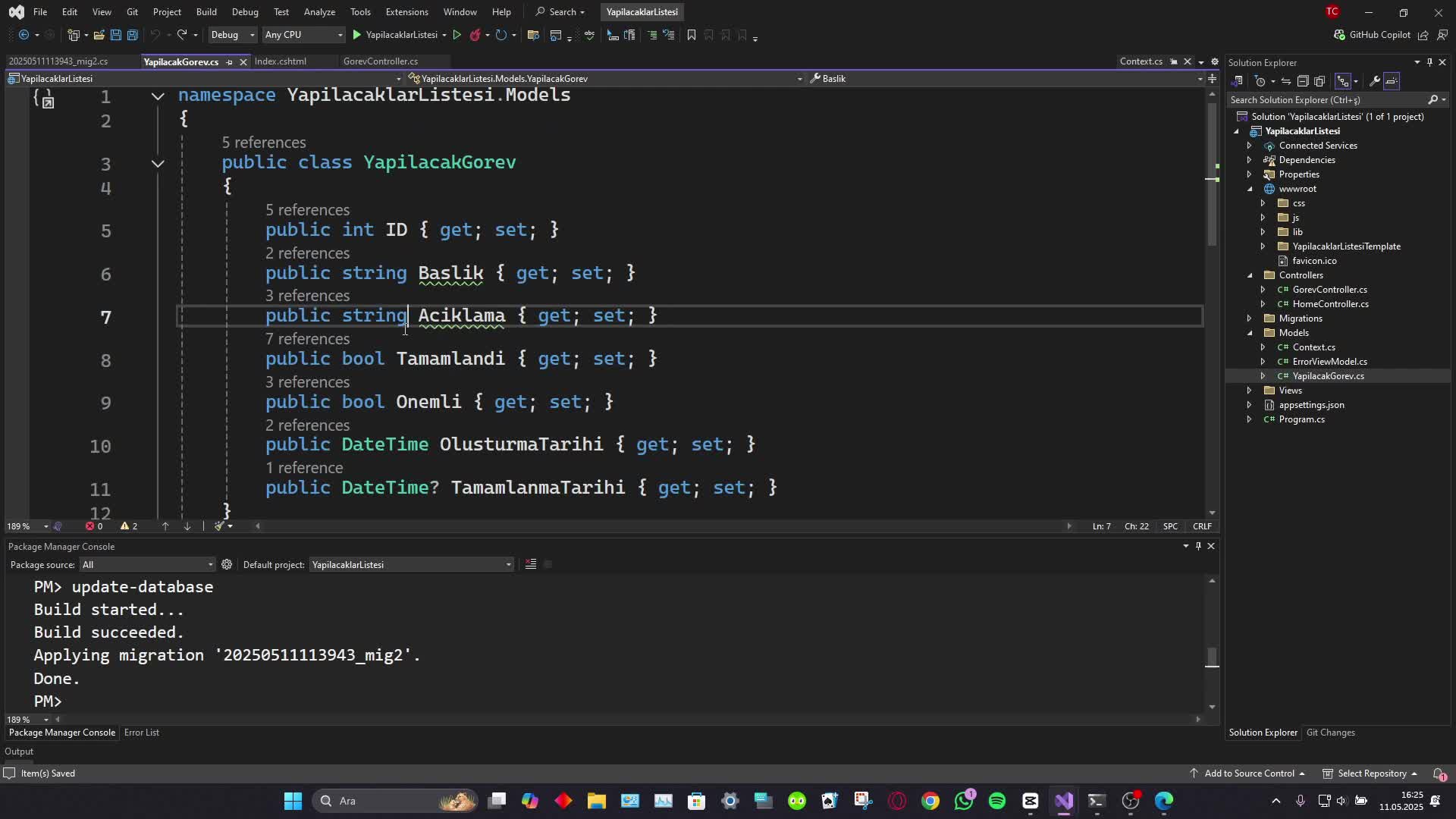Click editor vertical scrollbar thumb
Screen dimensions: 1456x819
tap(1212, 174)
